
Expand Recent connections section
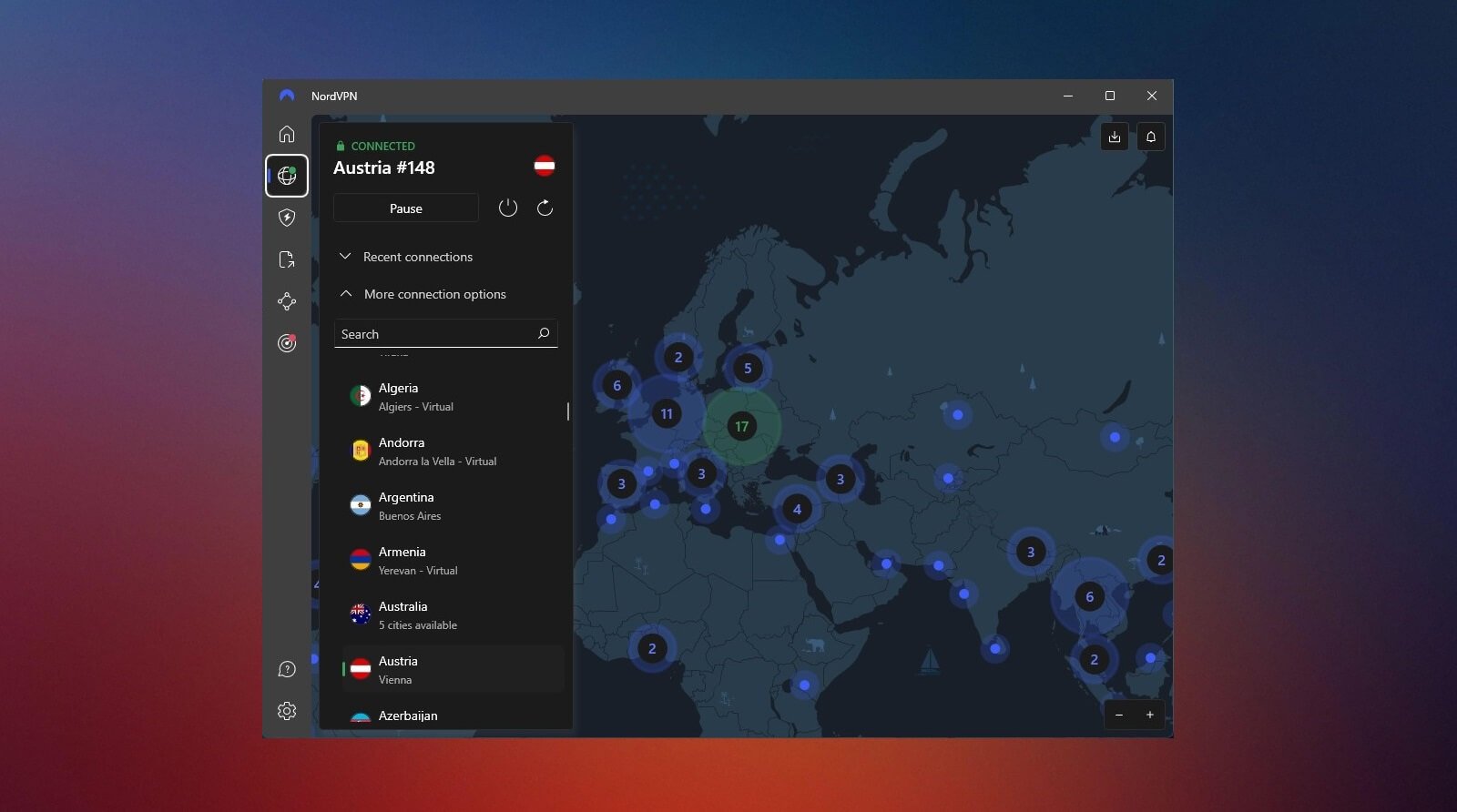pyautogui.click(x=406, y=257)
